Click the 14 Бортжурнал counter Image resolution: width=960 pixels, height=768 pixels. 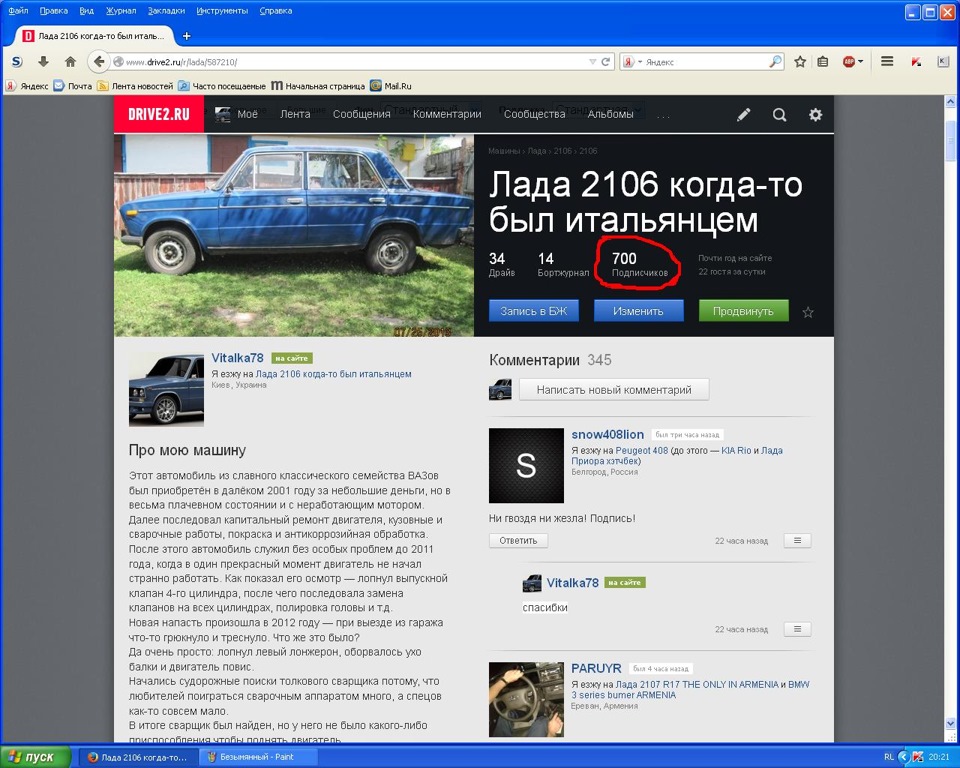(563, 265)
